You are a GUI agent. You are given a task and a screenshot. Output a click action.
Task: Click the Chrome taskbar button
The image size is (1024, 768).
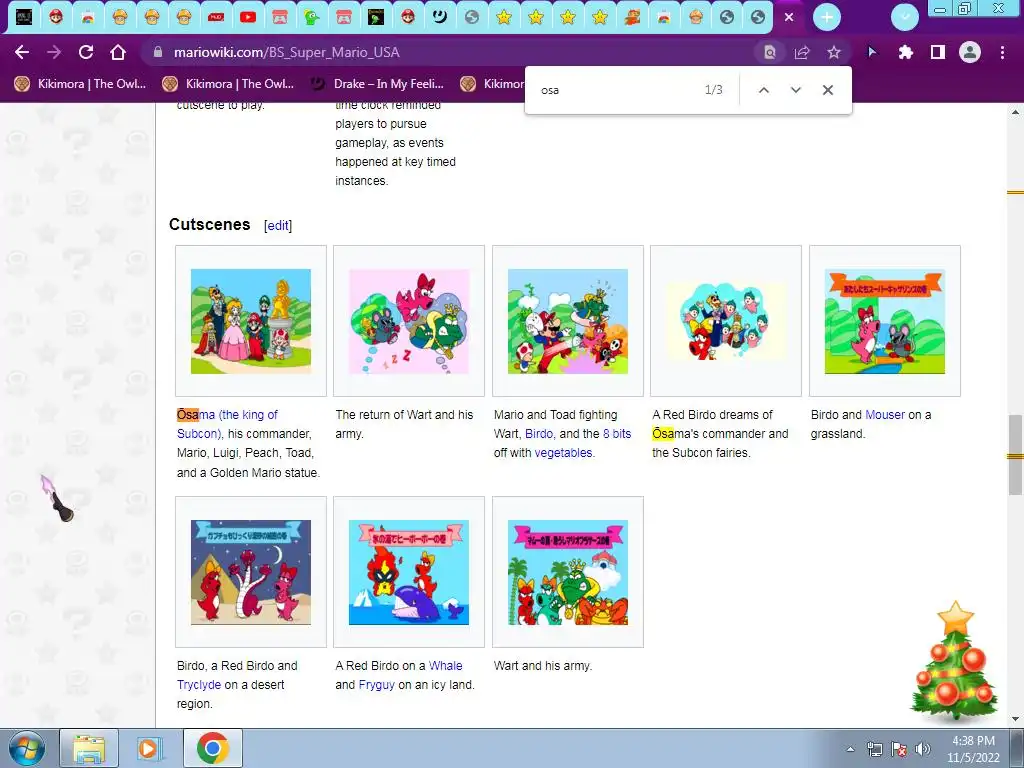pyautogui.click(x=212, y=748)
